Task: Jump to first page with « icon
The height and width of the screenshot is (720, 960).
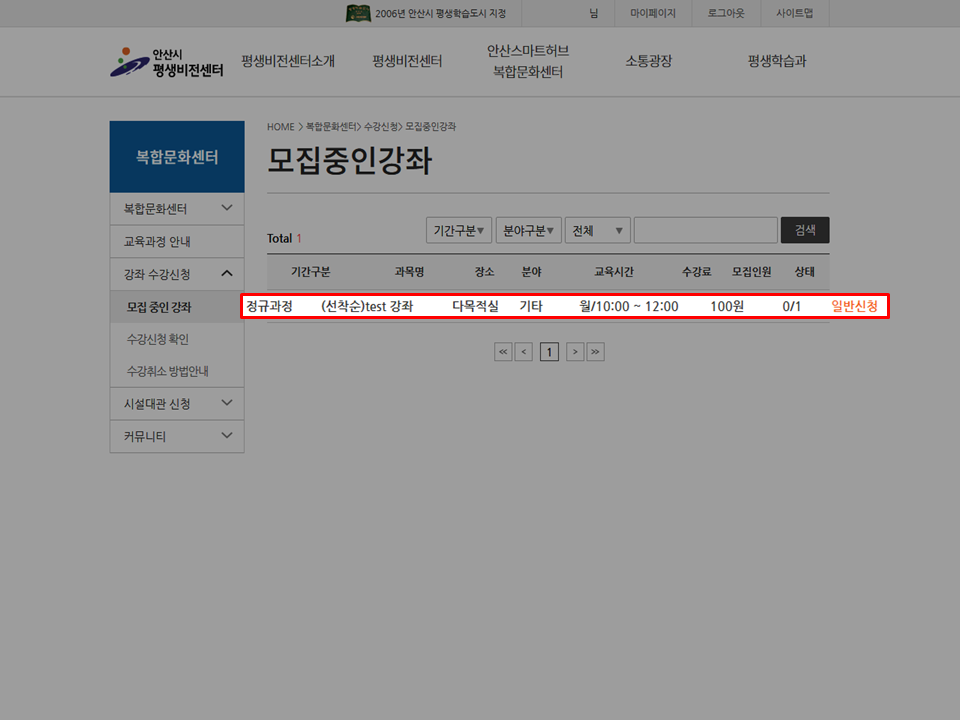Action: (x=503, y=351)
